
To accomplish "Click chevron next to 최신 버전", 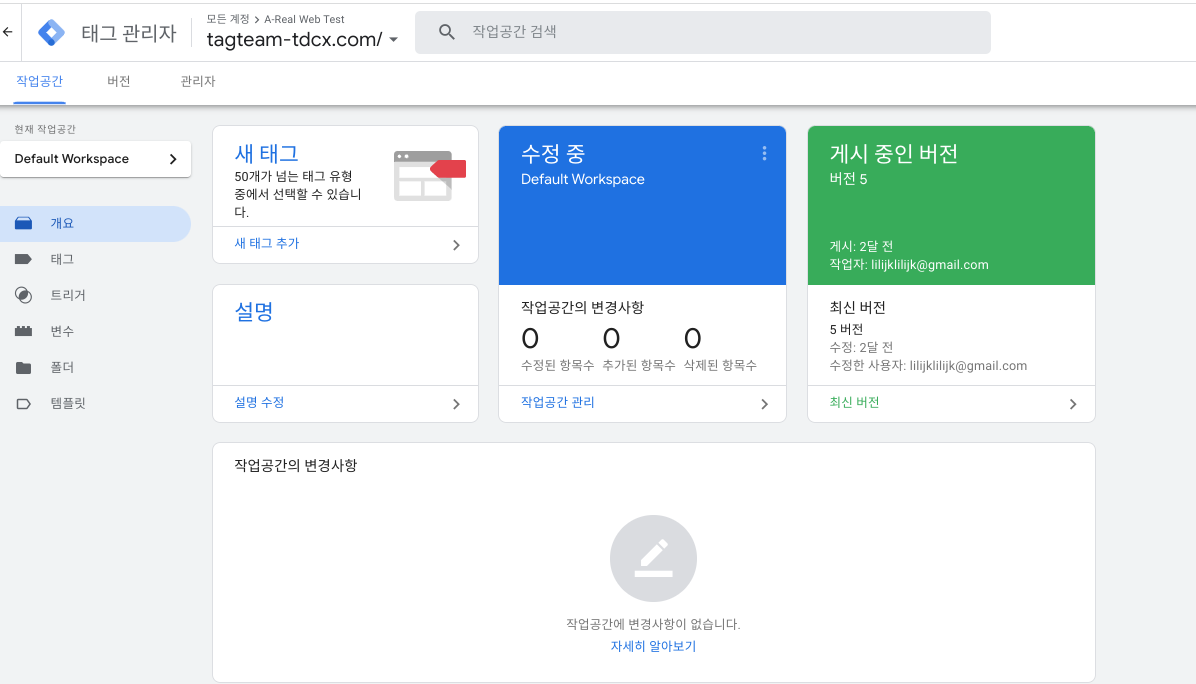I will click(x=1073, y=404).
